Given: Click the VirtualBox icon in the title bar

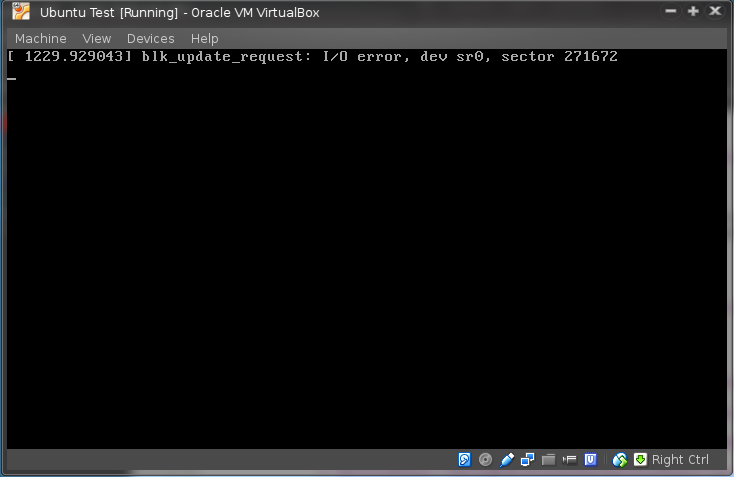Looking at the screenshot, I should [x=21, y=12].
